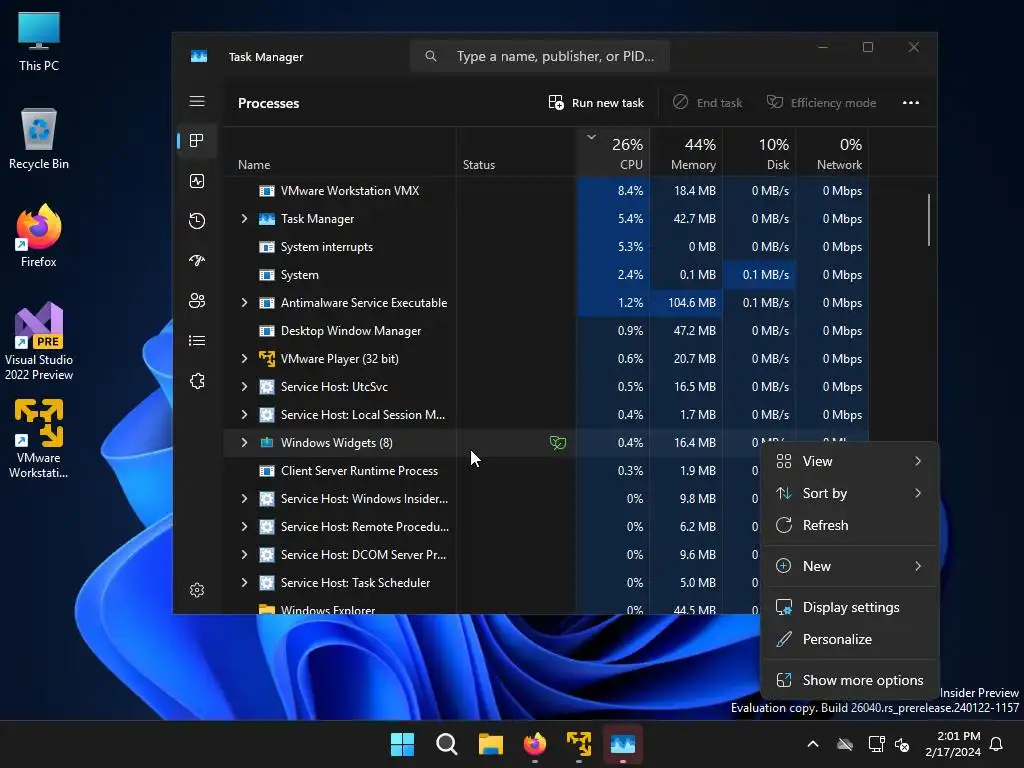Open Task Manager settings gear icon
Screen dimensions: 1024x768
click(197, 590)
